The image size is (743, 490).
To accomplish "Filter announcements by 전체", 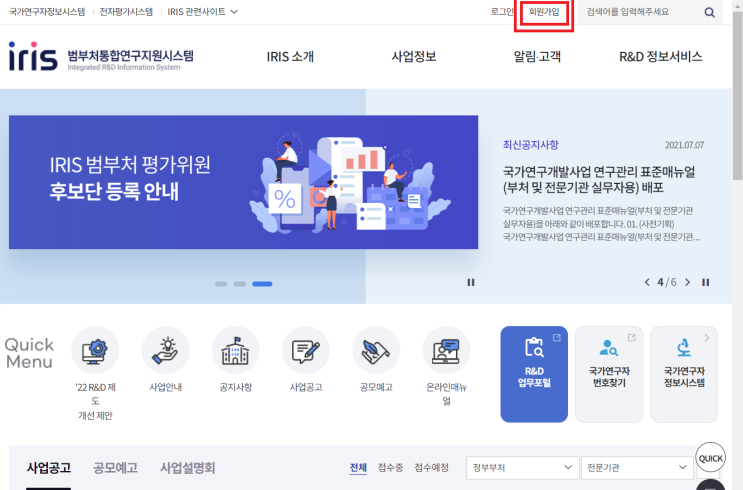I will [x=358, y=468].
